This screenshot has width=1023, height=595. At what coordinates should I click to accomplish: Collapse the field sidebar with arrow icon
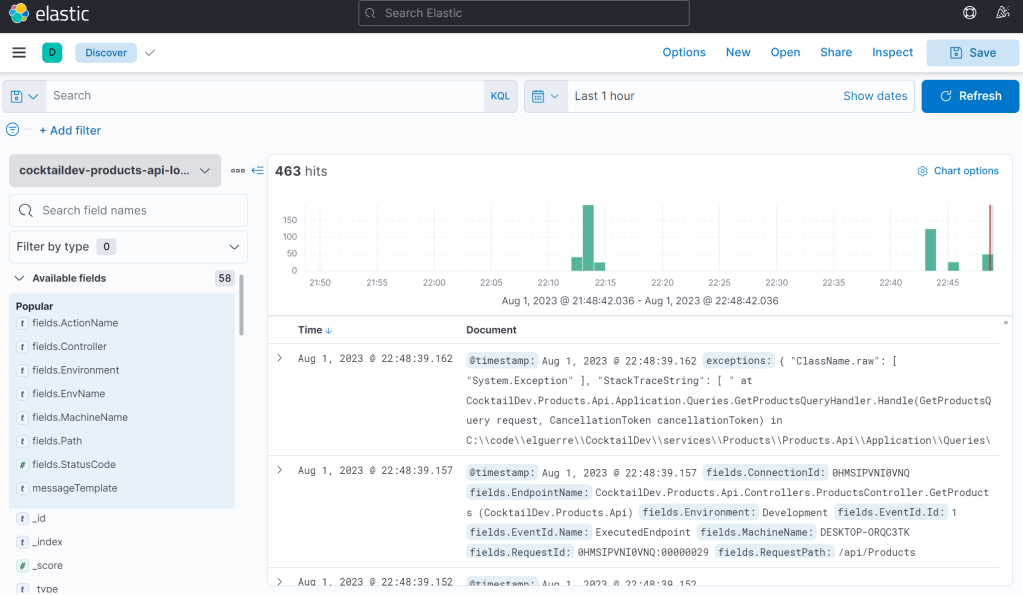[258, 171]
